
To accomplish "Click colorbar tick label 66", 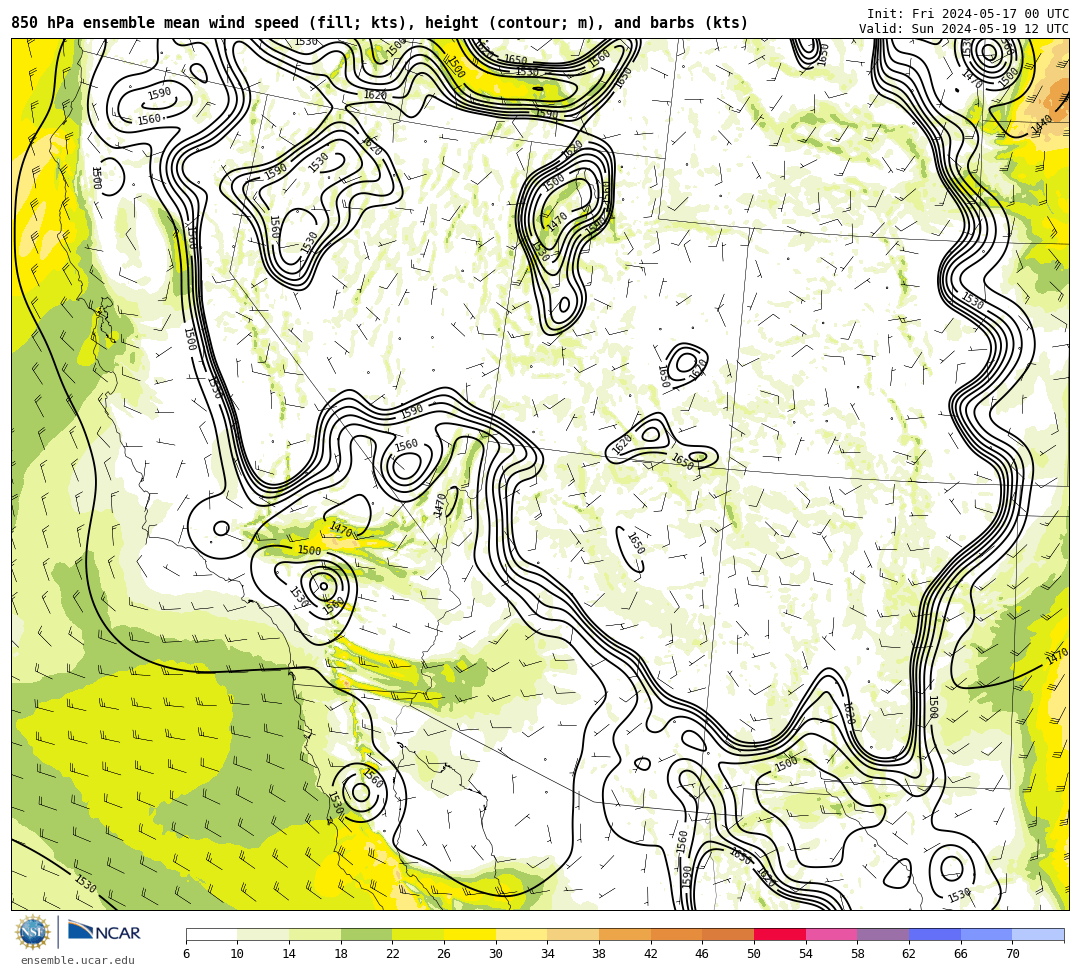I will click(961, 954).
